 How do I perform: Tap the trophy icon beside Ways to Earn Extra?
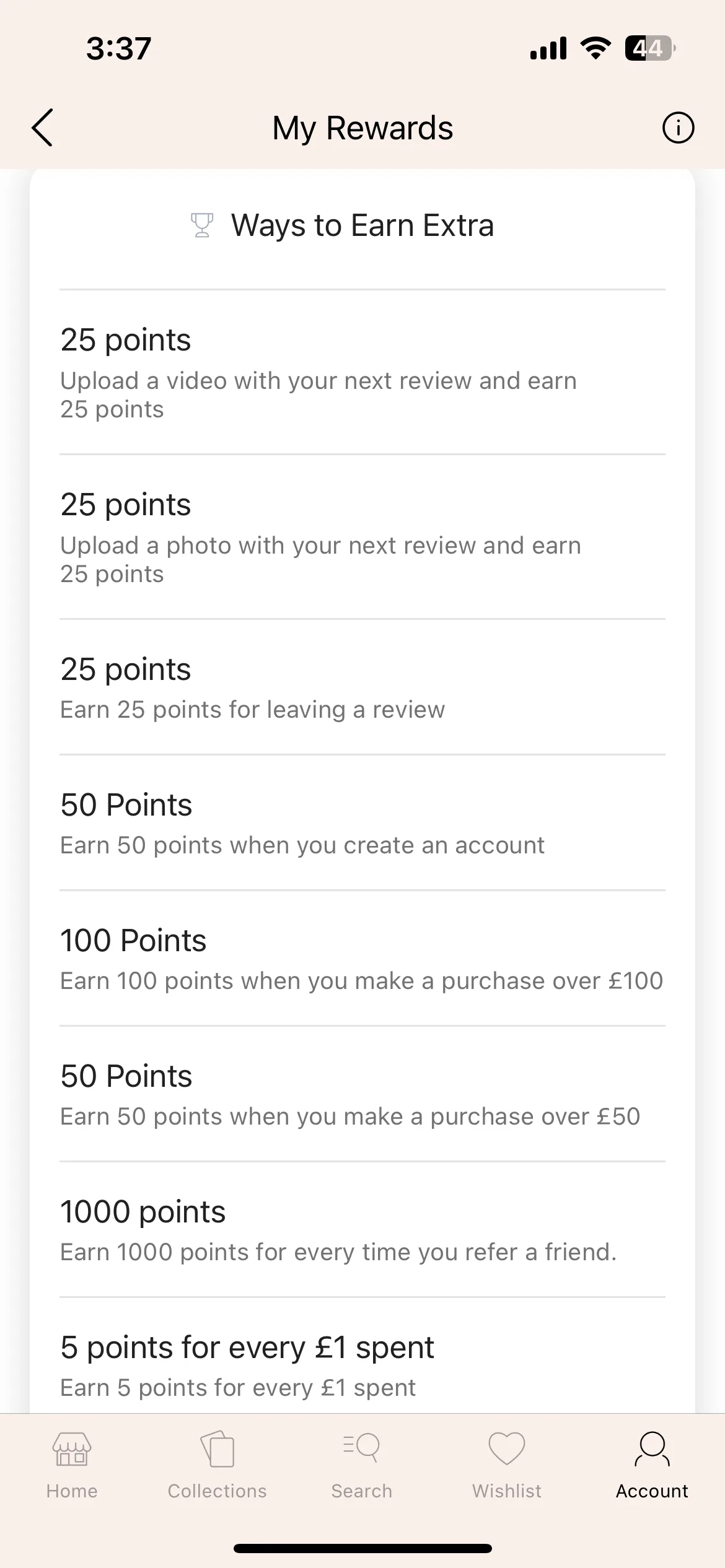tap(201, 225)
